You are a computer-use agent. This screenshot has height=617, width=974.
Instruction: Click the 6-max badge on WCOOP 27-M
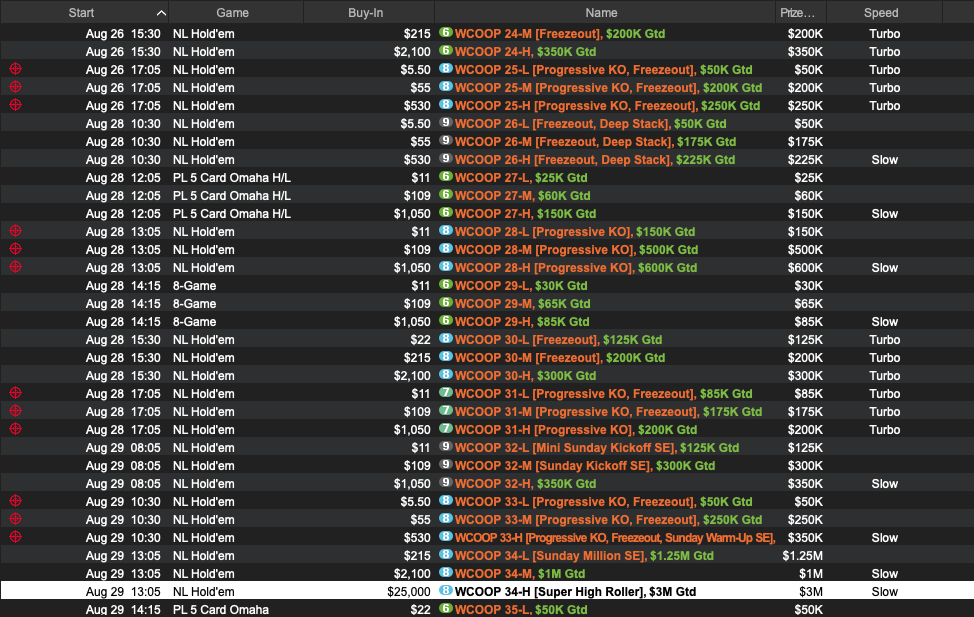pos(445,194)
